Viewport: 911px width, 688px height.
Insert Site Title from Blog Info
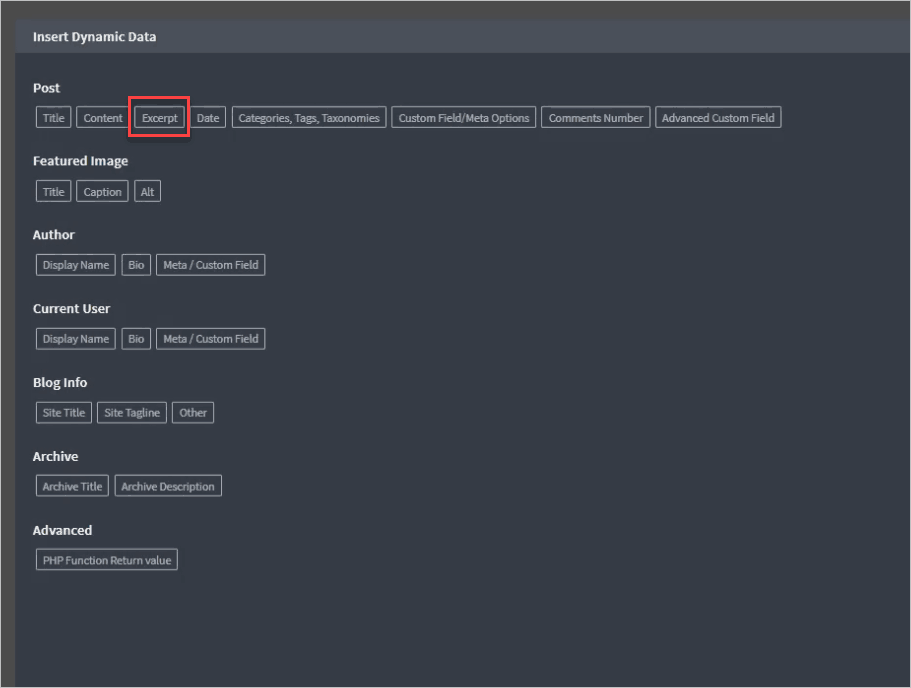click(64, 413)
